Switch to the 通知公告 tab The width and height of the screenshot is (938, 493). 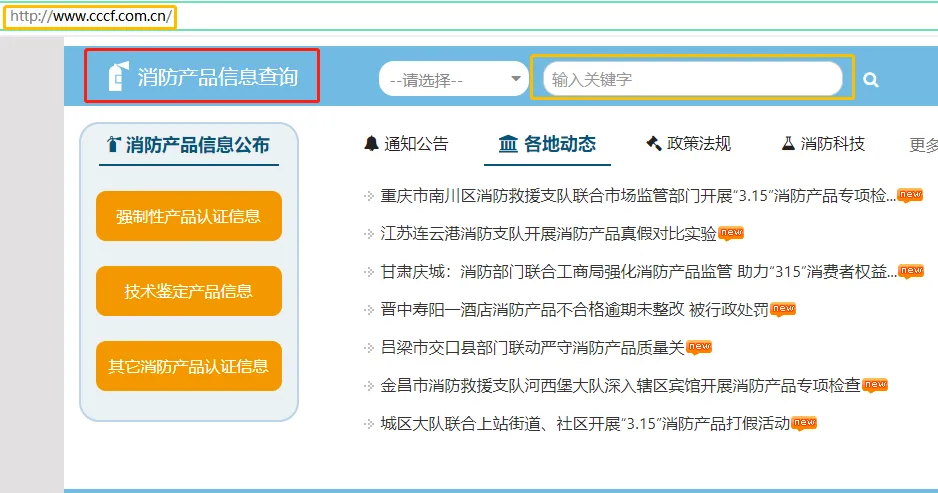tap(416, 144)
